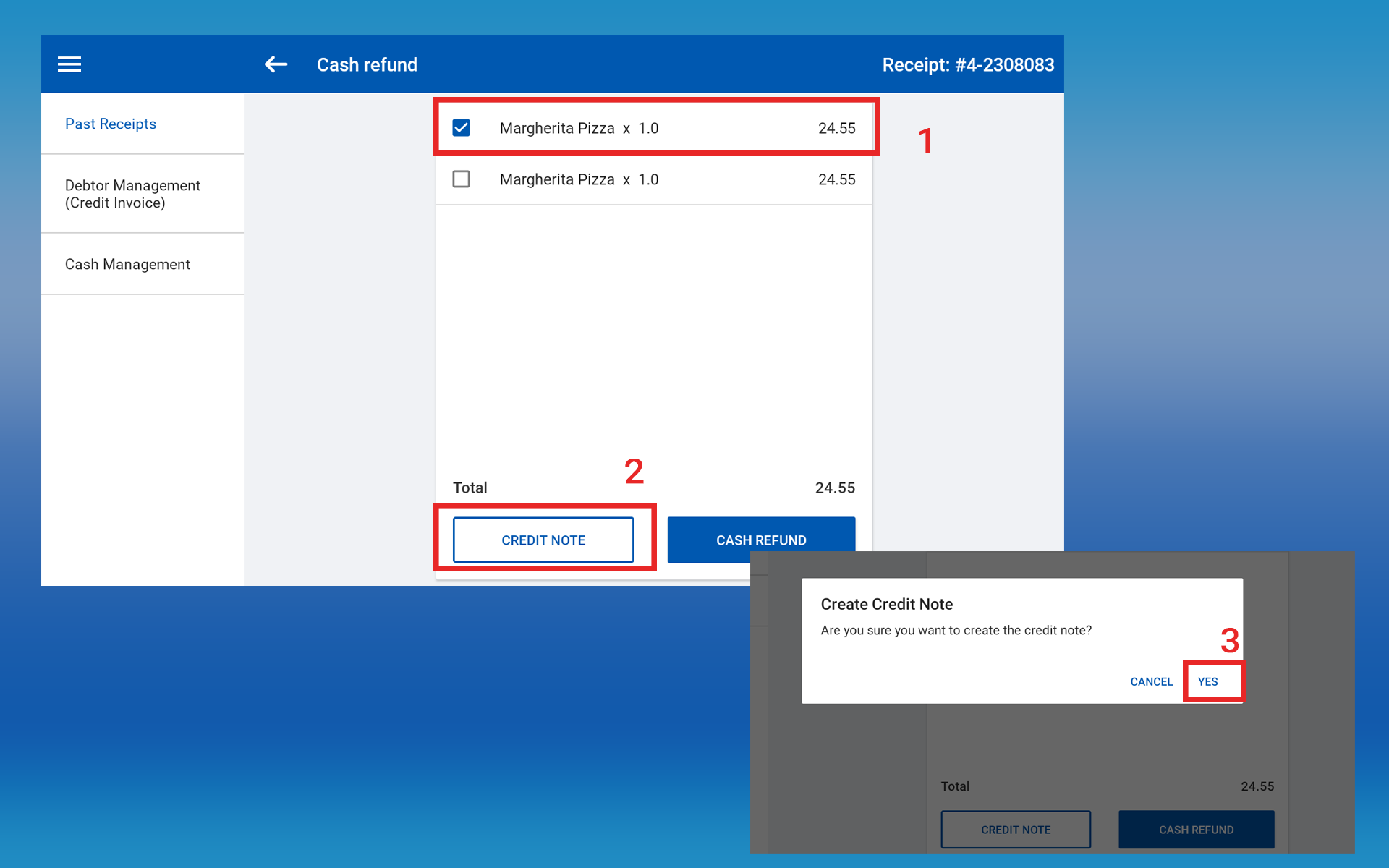Check the second Margherita Pizza checkbox

point(461,179)
